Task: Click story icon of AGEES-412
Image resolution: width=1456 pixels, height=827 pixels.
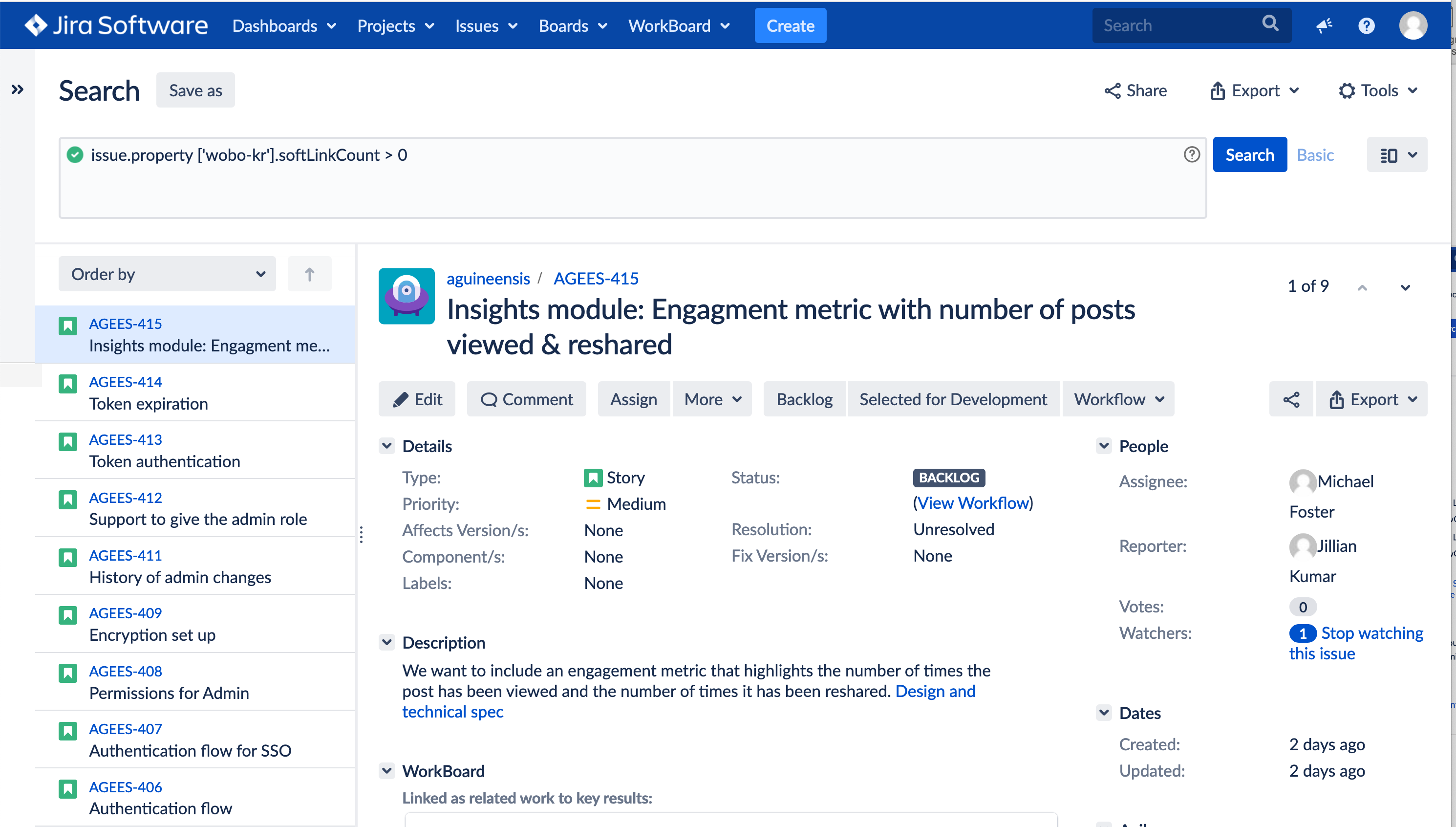Action: point(67,500)
